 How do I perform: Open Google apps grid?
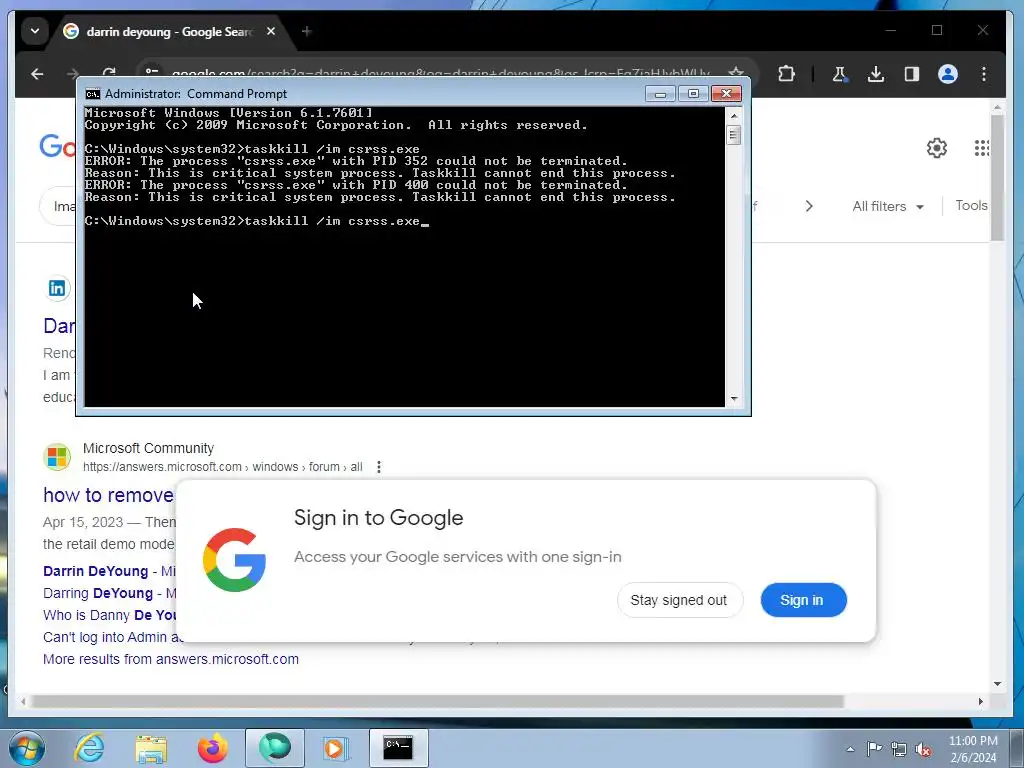[982, 148]
